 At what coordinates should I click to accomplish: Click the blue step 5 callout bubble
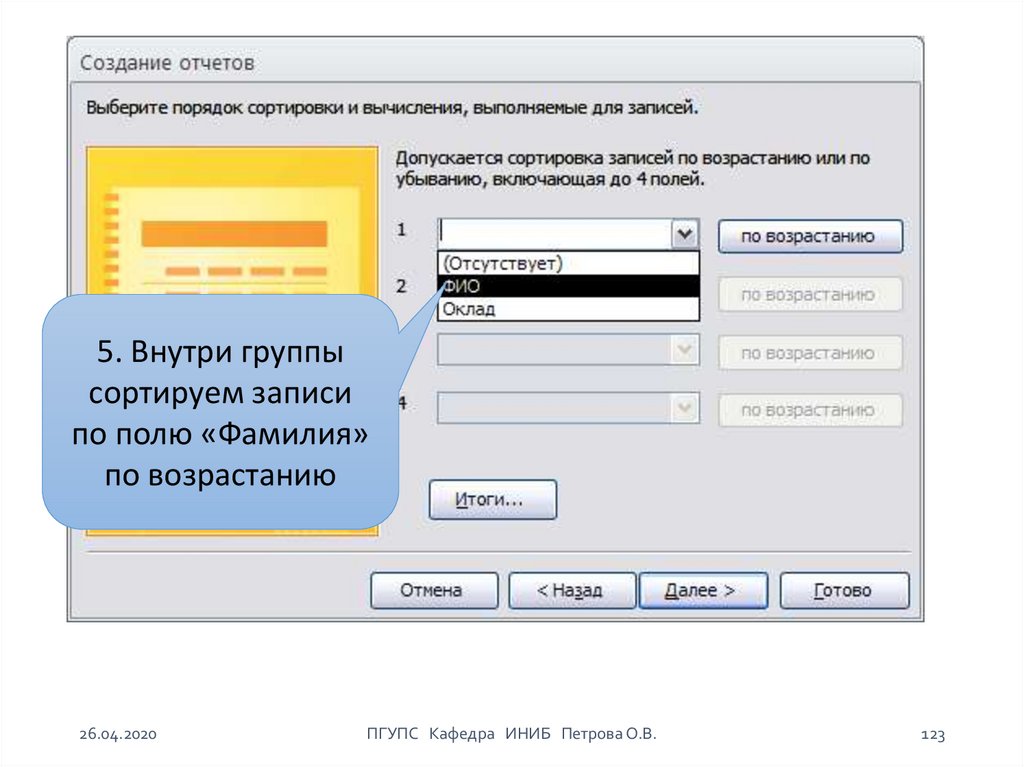[x=219, y=412]
